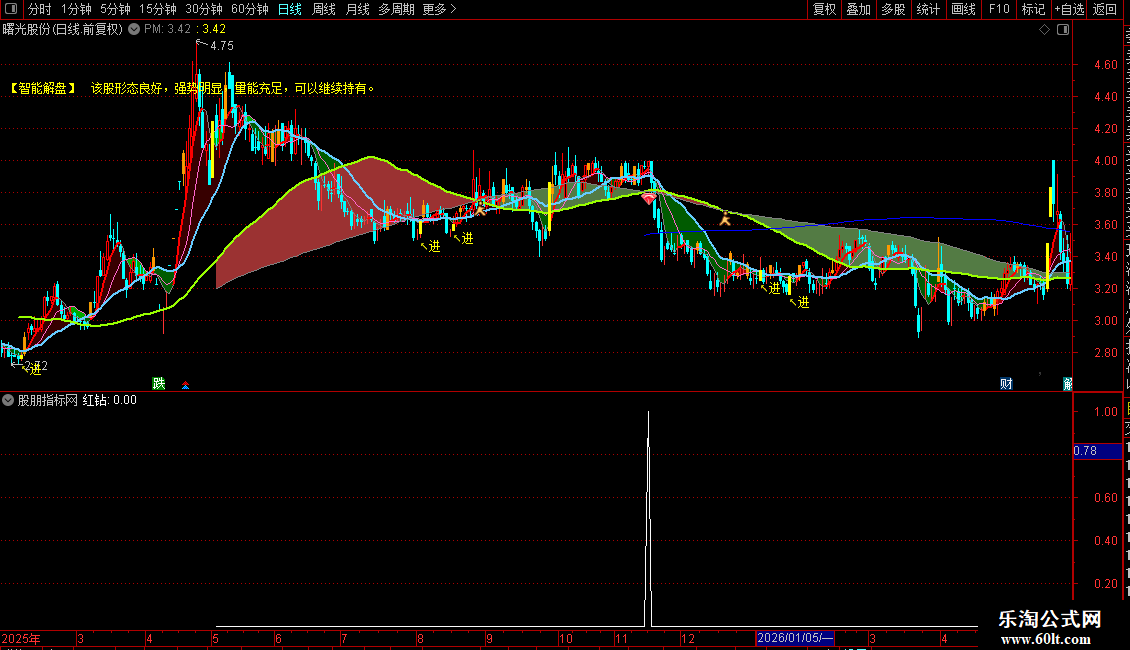The image size is (1130, 650).
Task: Click the 统计 statistics button
Action: pos(927,9)
